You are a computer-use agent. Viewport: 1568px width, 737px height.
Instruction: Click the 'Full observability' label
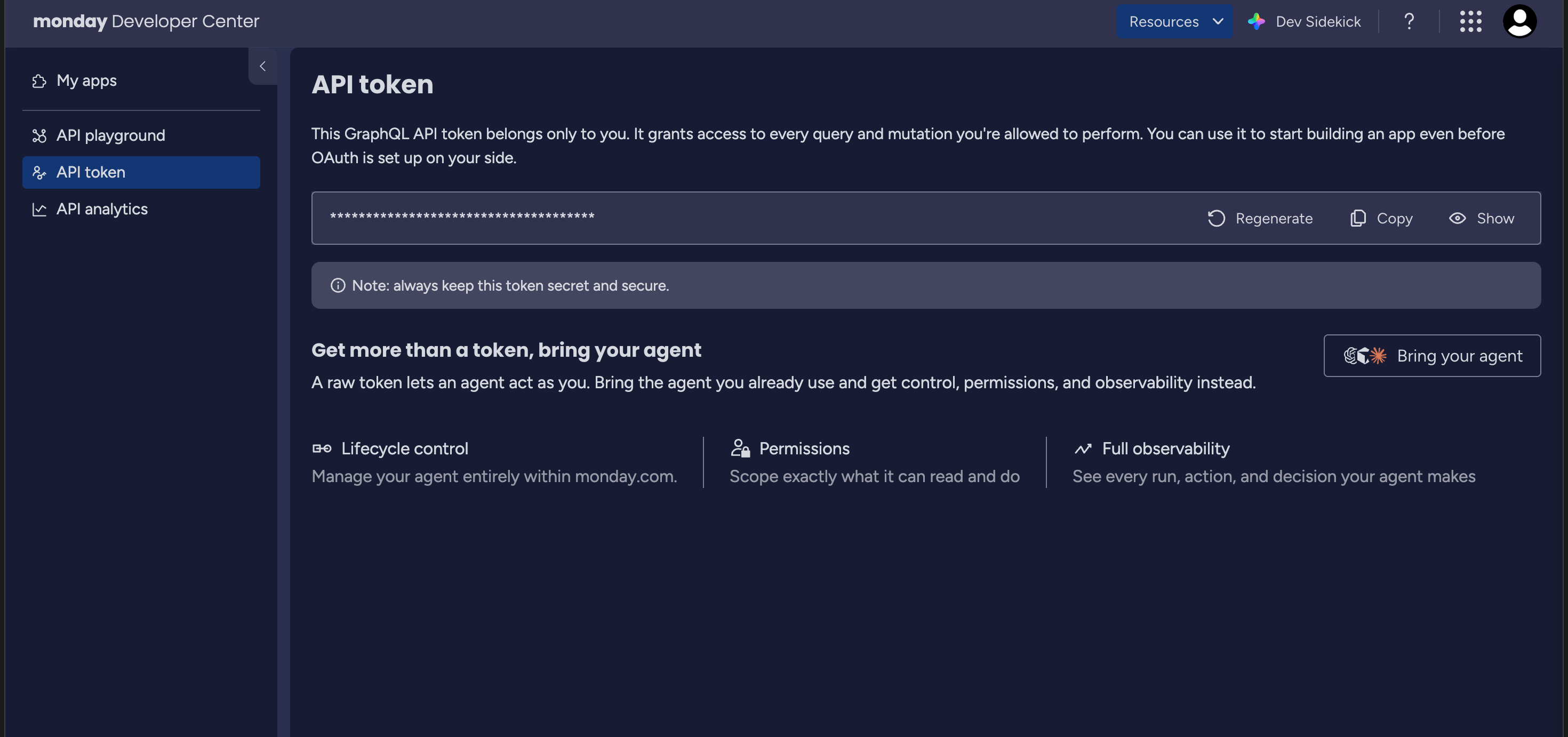click(x=1166, y=449)
